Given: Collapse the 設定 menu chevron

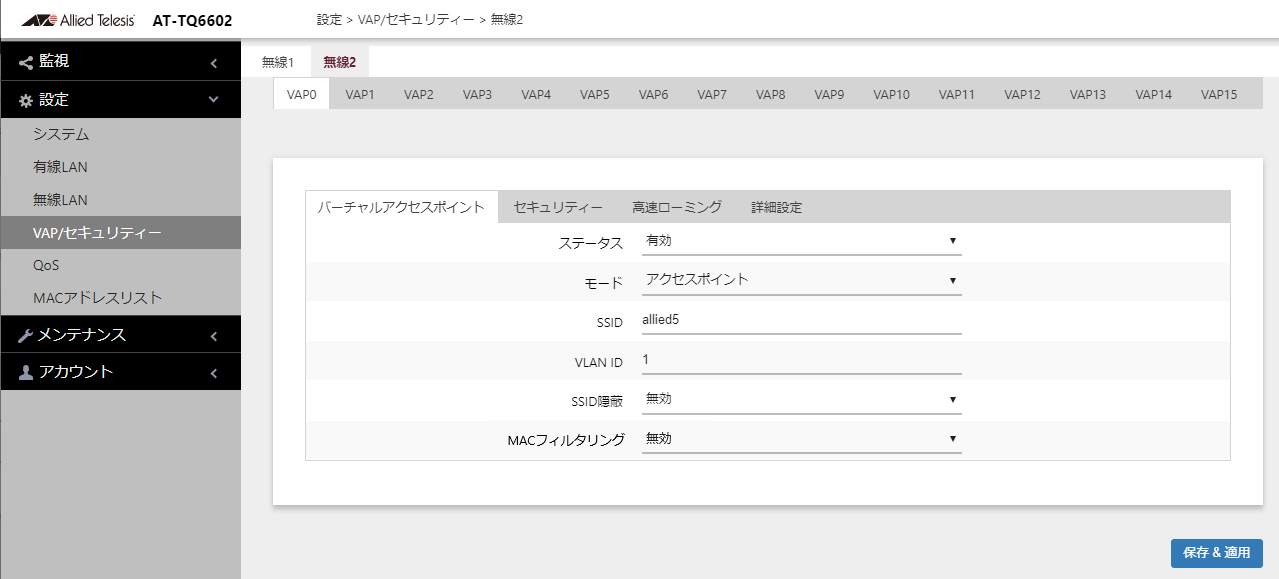Looking at the screenshot, I should (x=213, y=100).
